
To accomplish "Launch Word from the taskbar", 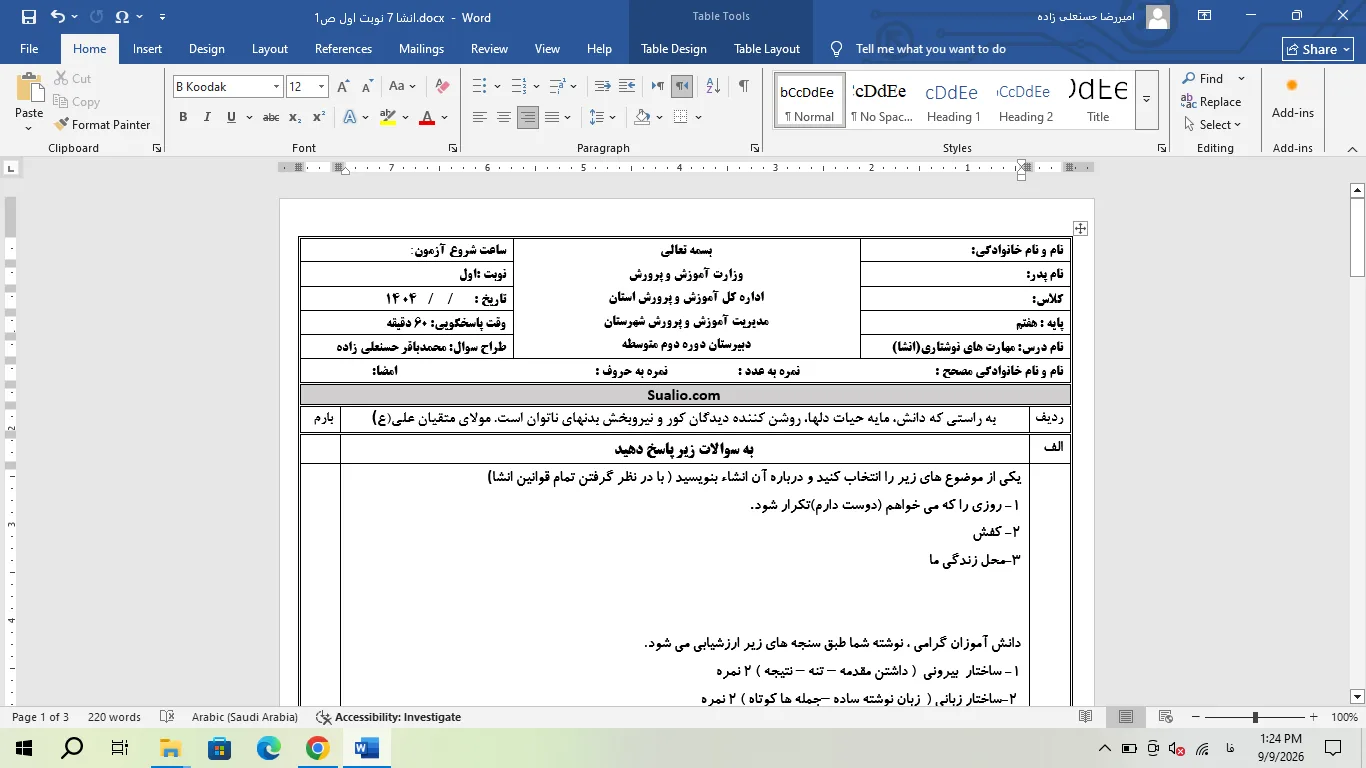I will point(366,747).
